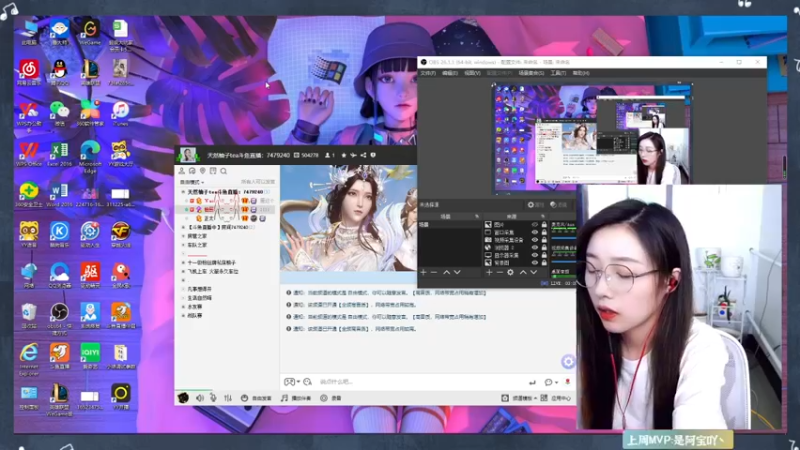The width and height of the screenshot is (800, 450).
Task: Hide the 背景图 source in OBS
Action: point(535,263)
